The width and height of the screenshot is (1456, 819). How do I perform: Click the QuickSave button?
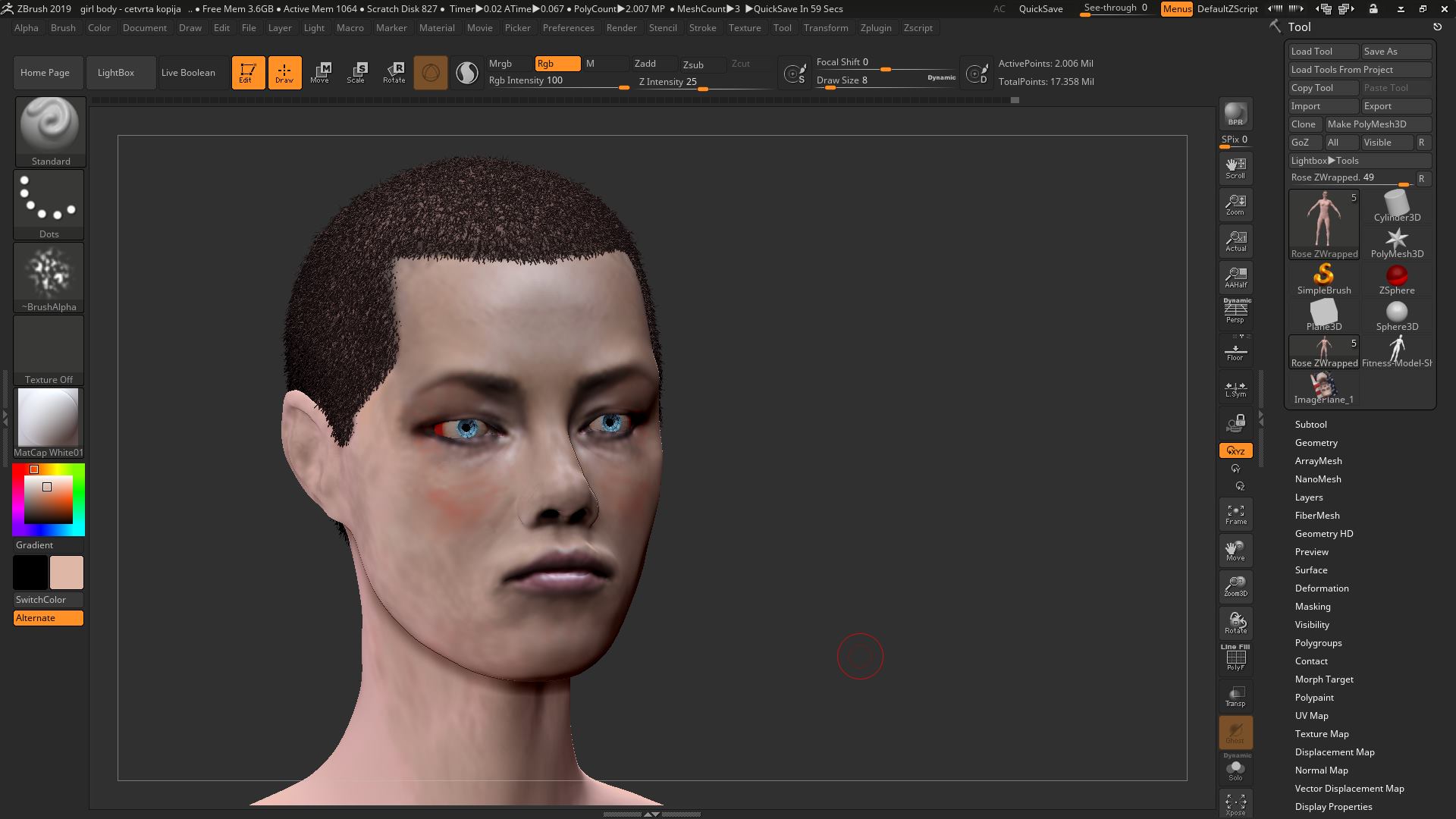[1040, 9]
